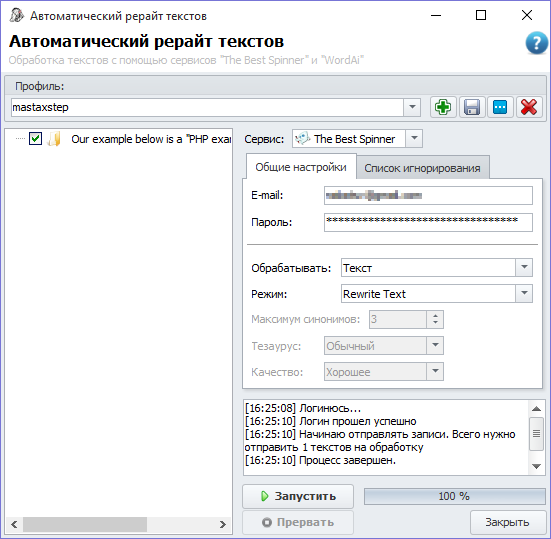Screen dimensions: 551x539
Task: Close the window with title bar X
Action: [527, 15]
